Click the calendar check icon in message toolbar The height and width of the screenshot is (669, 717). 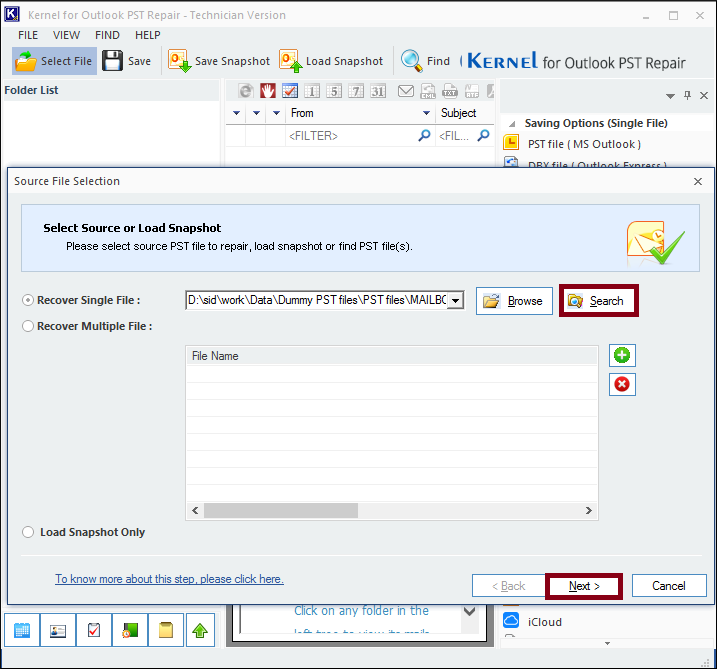click(289, 91)
